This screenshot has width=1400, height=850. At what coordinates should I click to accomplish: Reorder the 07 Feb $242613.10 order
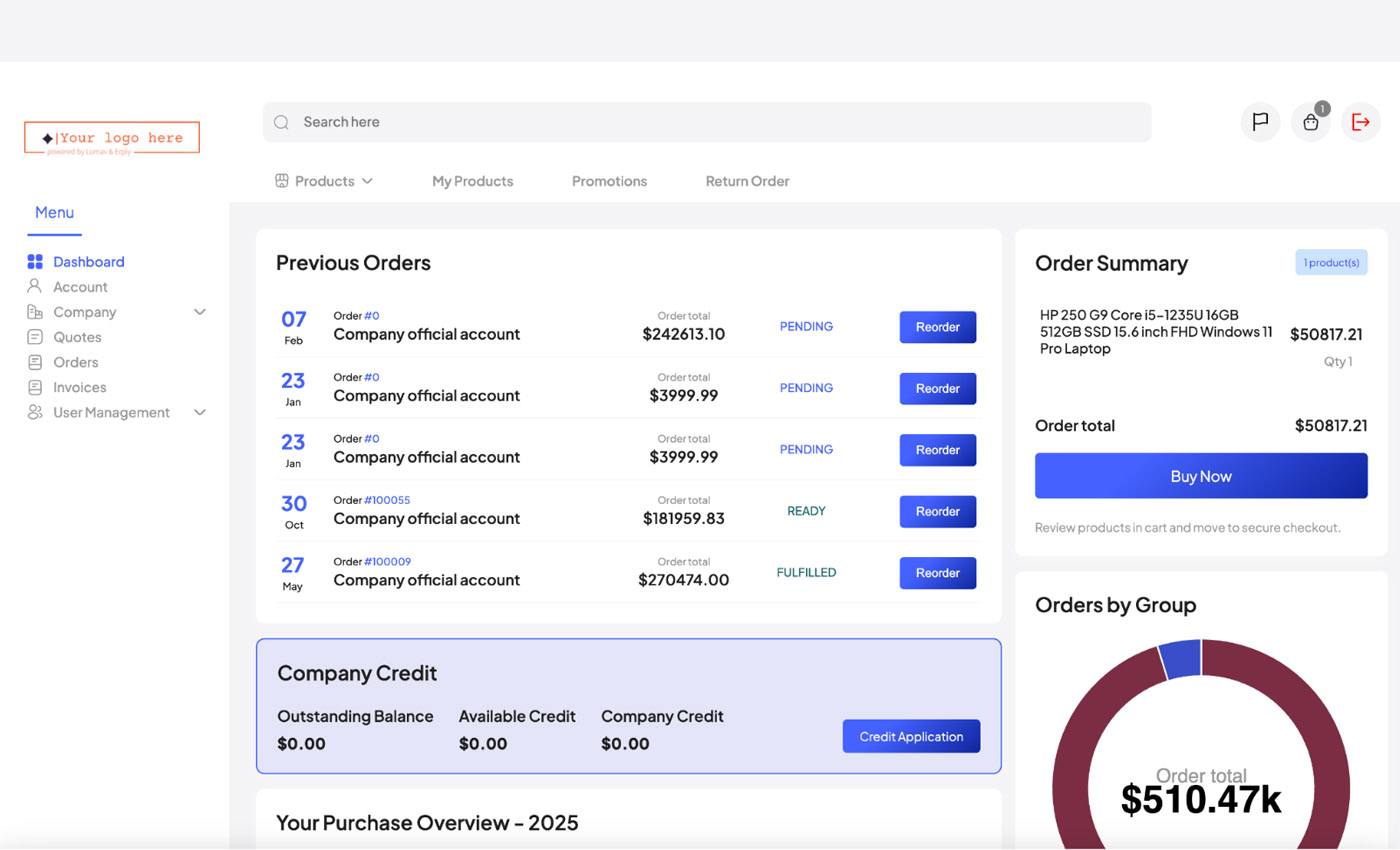(938, 327)
